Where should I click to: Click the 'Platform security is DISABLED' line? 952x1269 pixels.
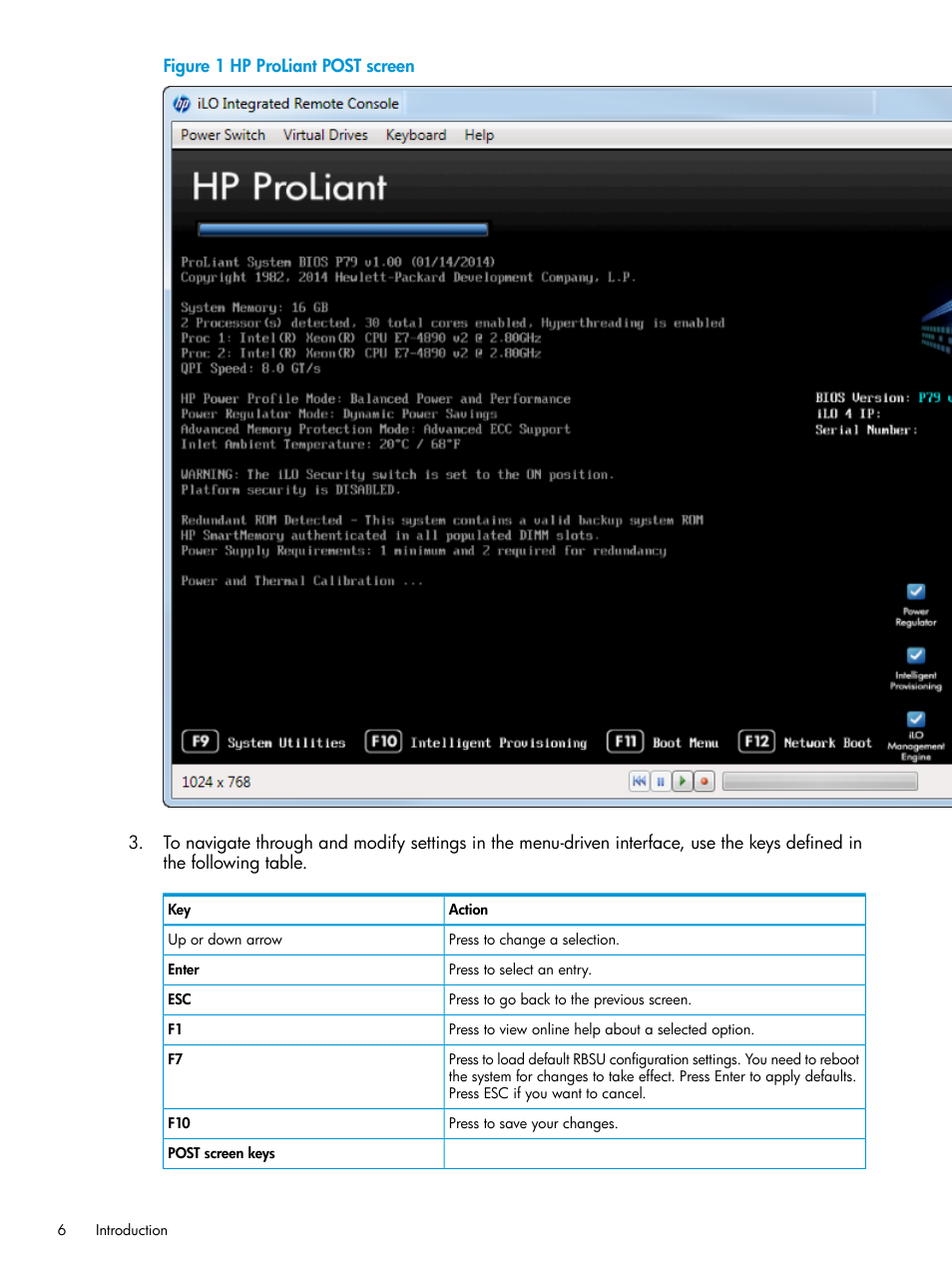coord(290,490)
